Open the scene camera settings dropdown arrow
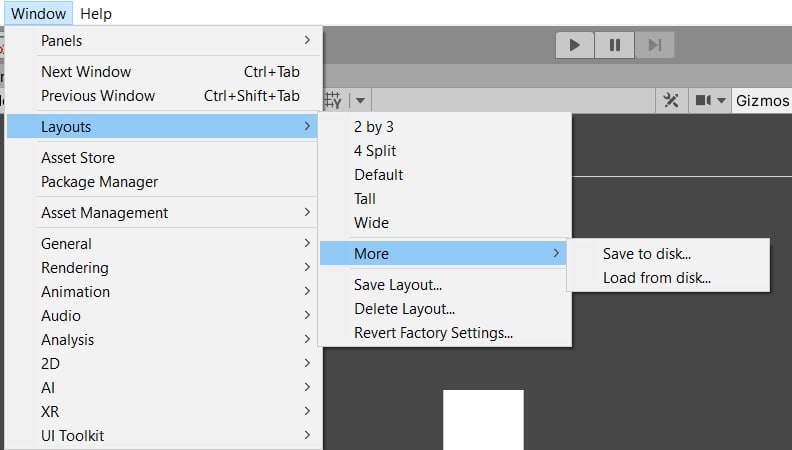792x450 pixels. coord(722,101)
